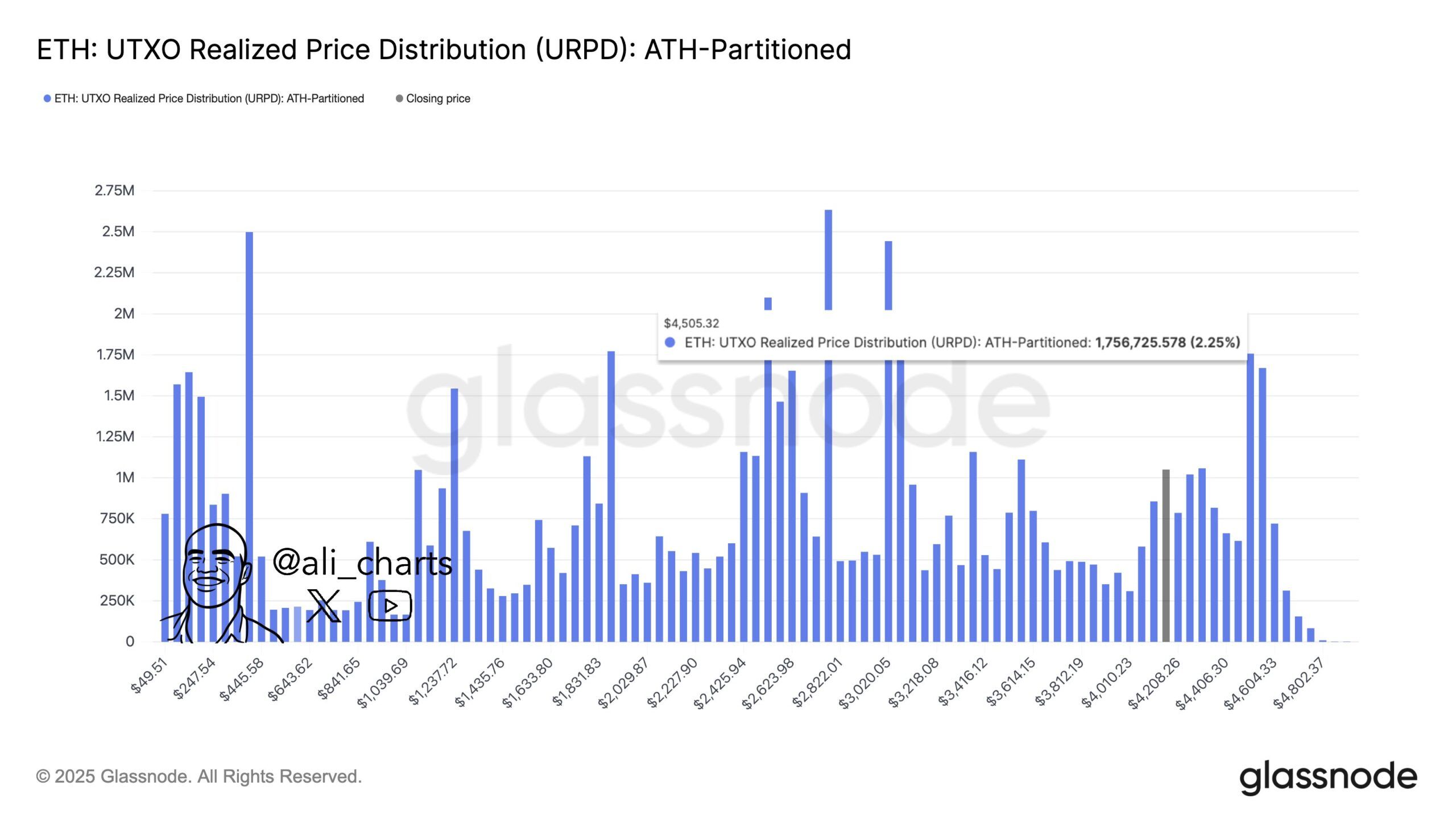Click the $4,604.33 x-axis label

pos(1251,684)
